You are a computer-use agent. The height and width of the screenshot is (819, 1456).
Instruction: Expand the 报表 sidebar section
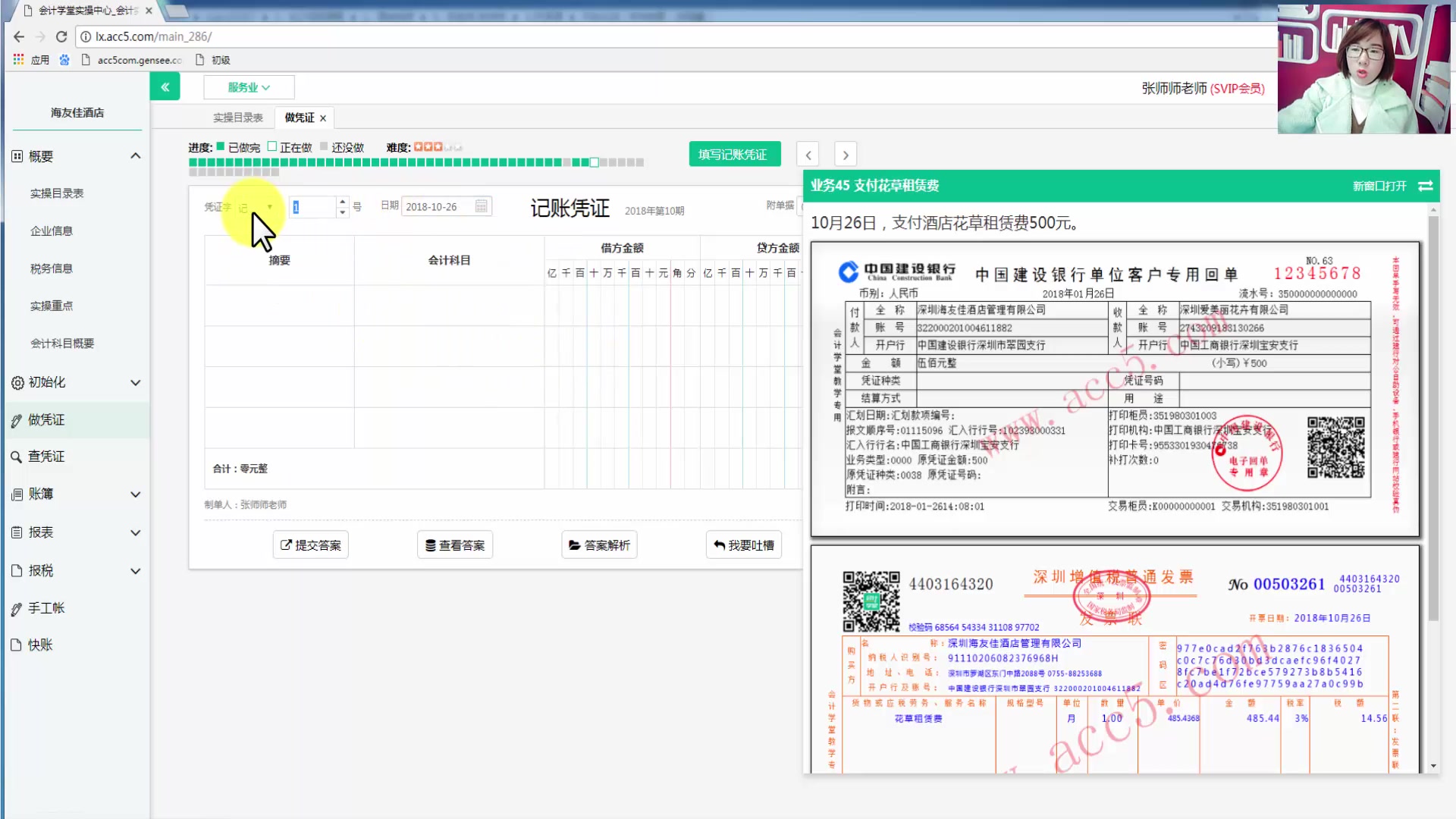(135, 533)
